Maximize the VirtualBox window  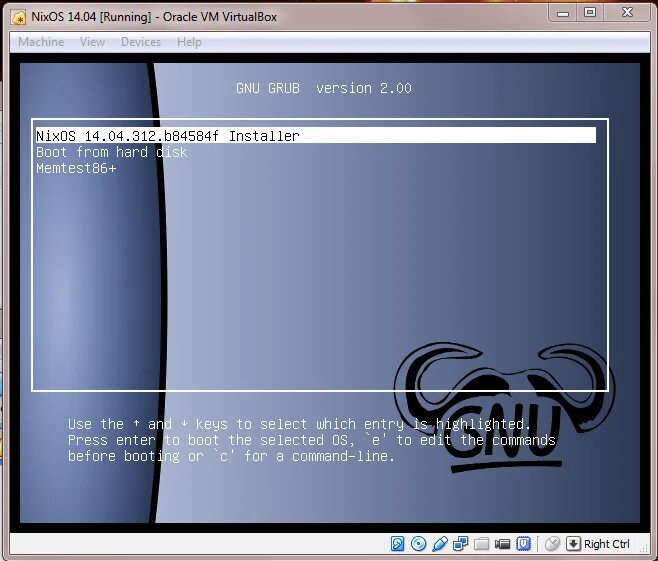coord(590,13)
